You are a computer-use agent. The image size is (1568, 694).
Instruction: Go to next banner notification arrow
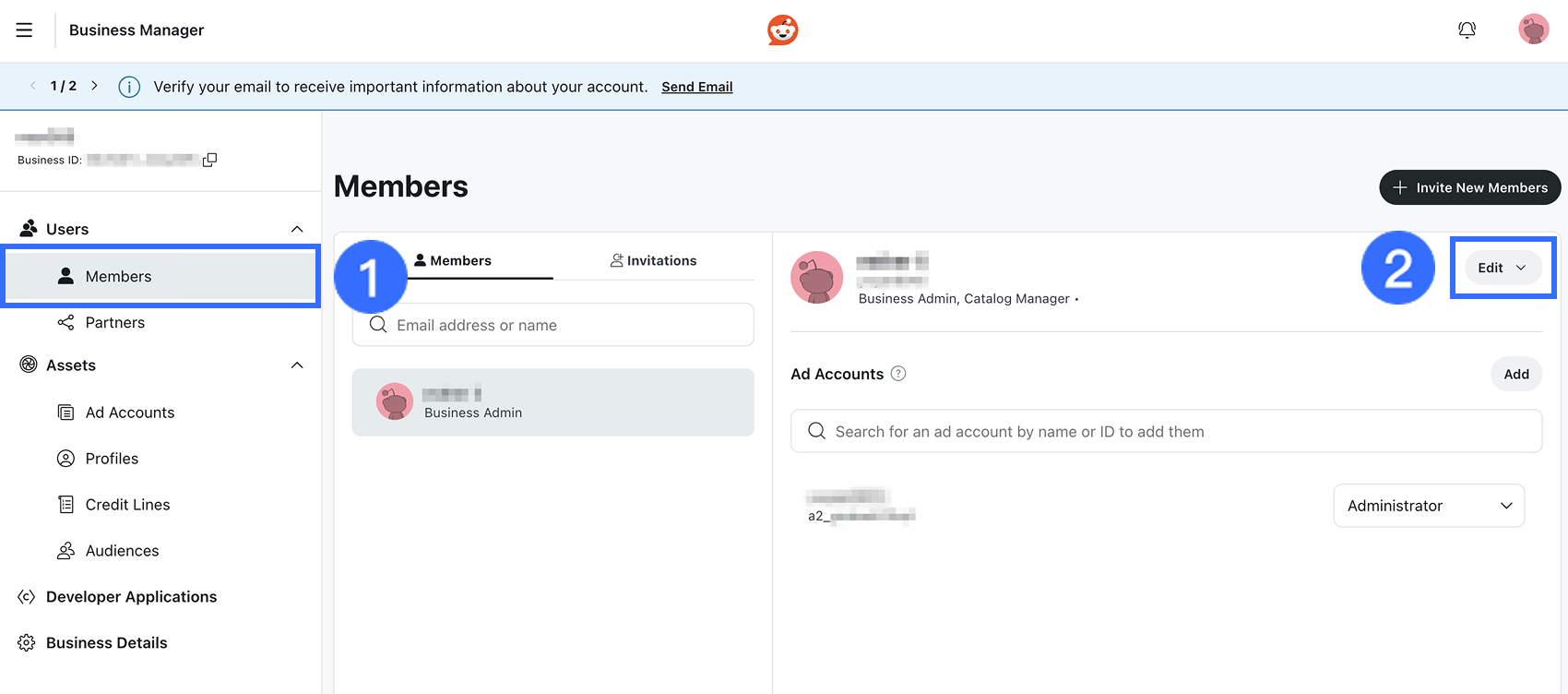click(94, 86)
